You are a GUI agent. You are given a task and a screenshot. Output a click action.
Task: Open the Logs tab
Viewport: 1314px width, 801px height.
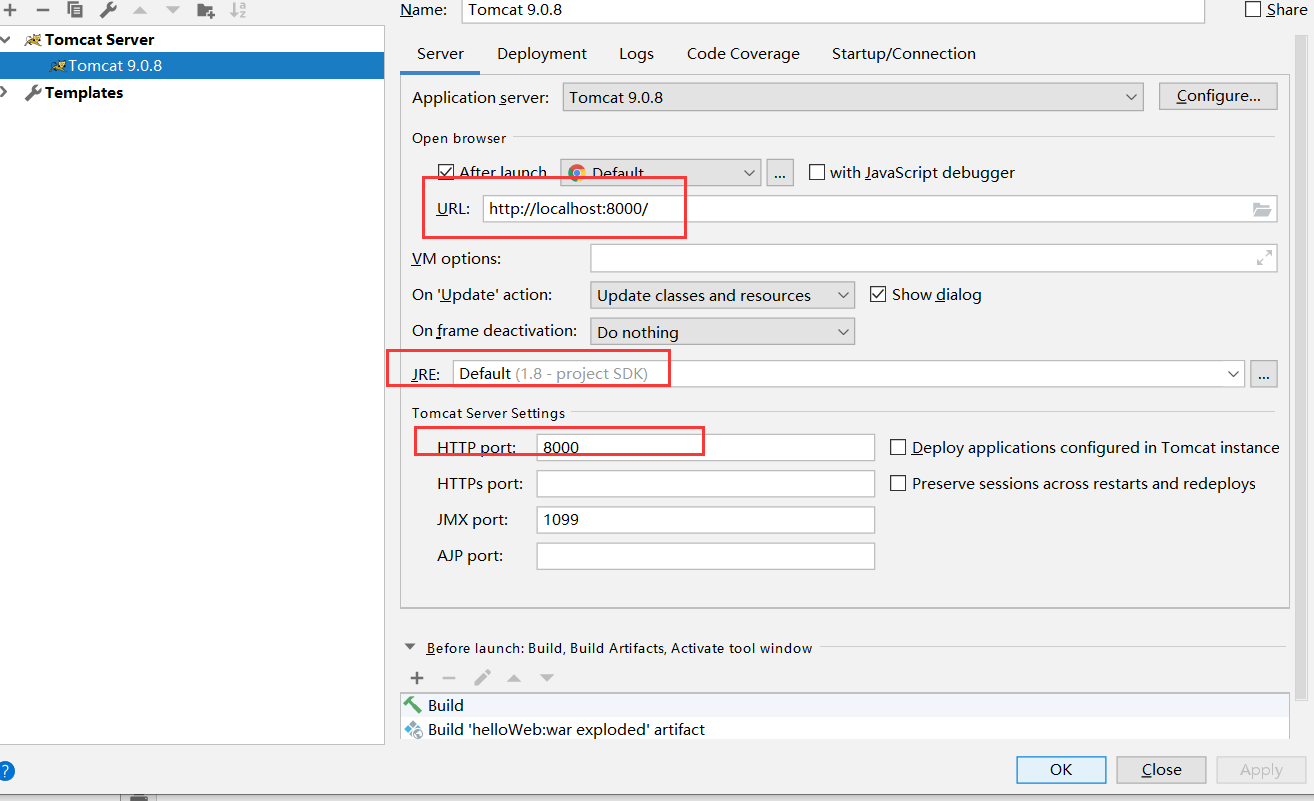tap(636, 54)
